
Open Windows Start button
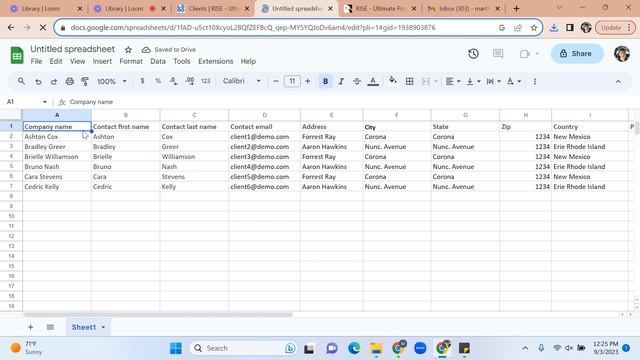click(176, 348)
